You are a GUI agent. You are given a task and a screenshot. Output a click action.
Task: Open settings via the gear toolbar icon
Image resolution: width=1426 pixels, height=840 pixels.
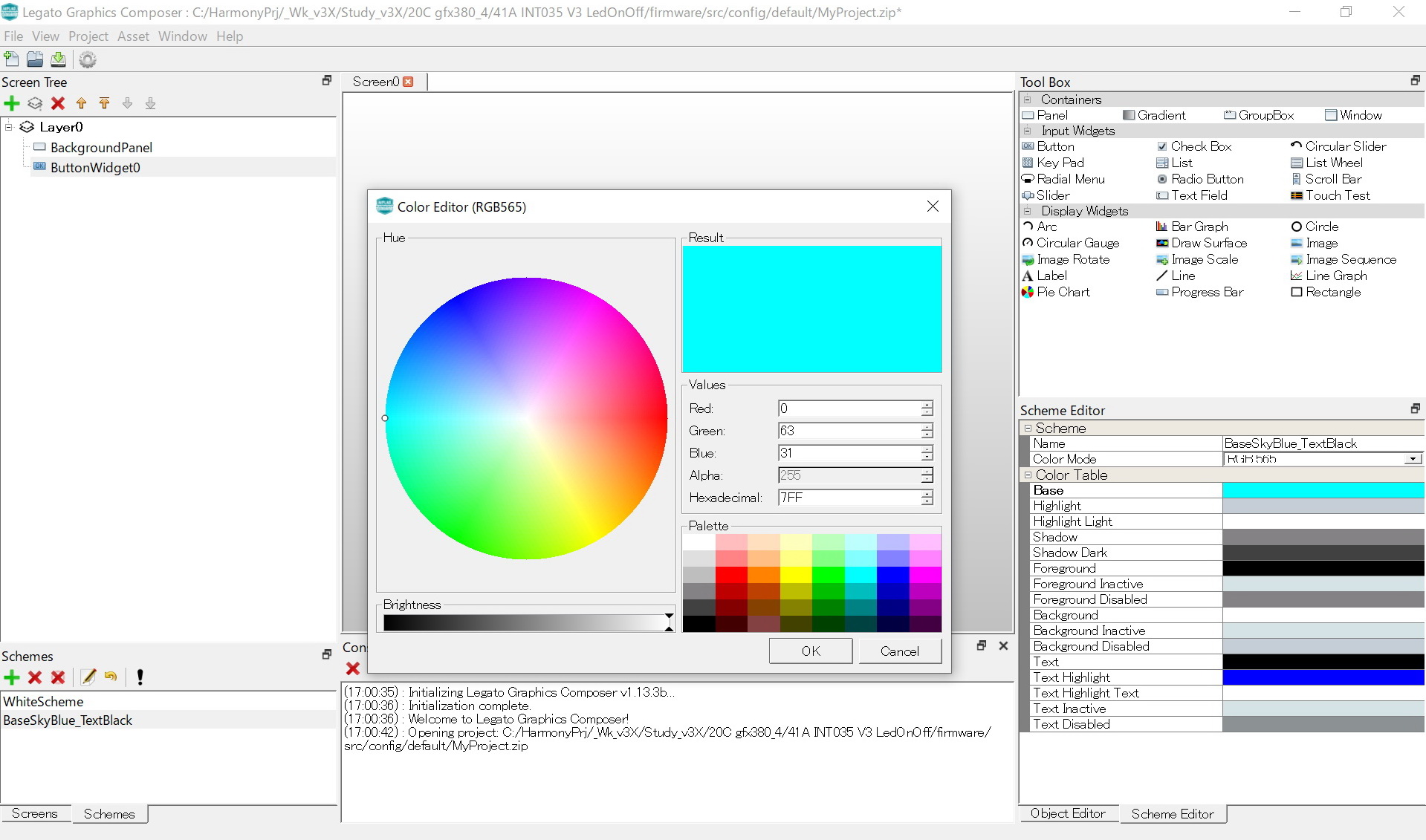[88, 59]
